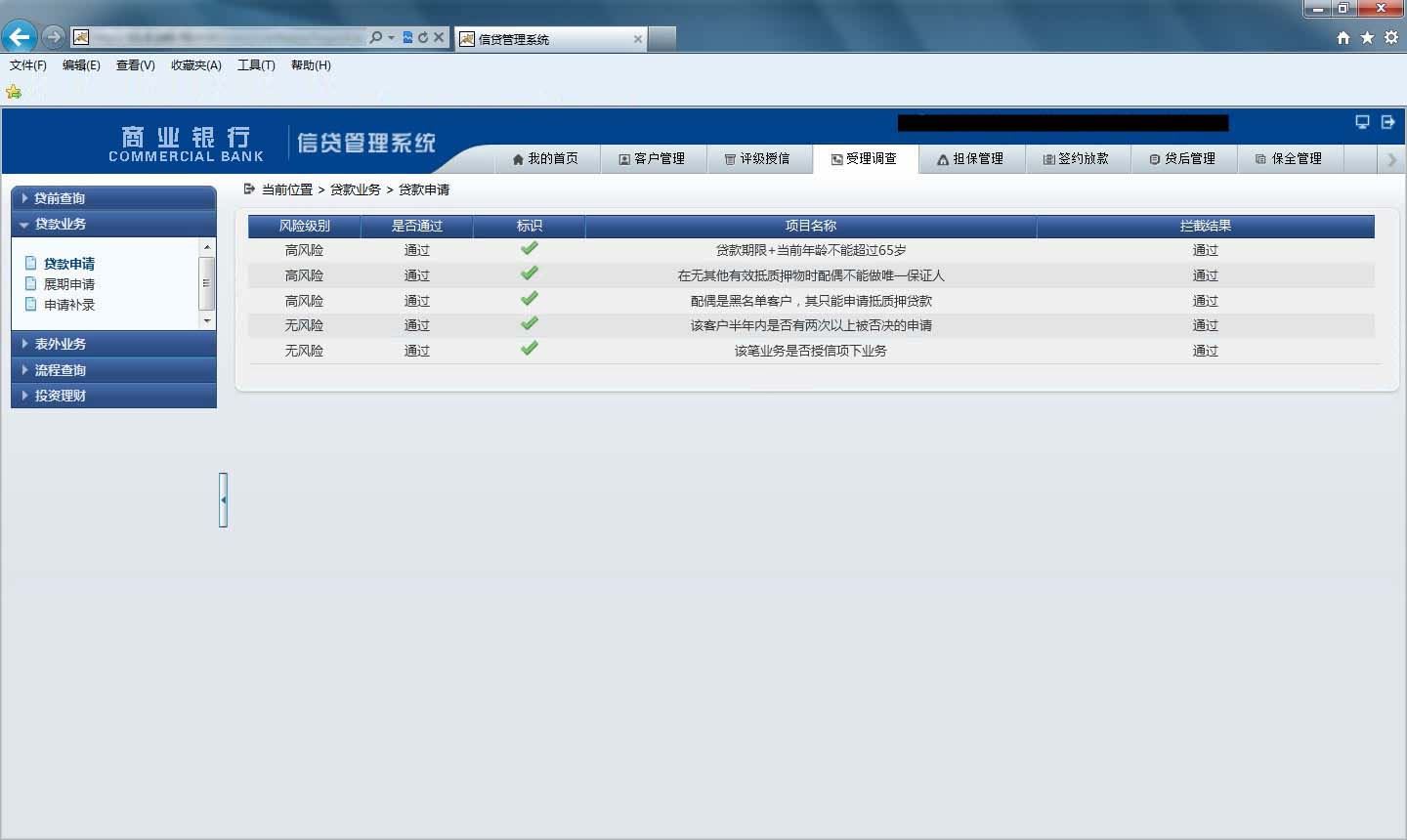Click green checkmark in 贷款期限 row
Image resolution: width=1407 pixels, height=840 pixels.
point(530,248)
